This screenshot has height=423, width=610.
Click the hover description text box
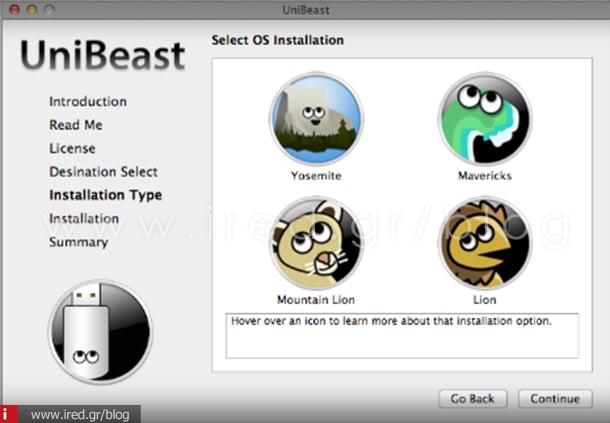pyautogui.click(x=402, y=335)
